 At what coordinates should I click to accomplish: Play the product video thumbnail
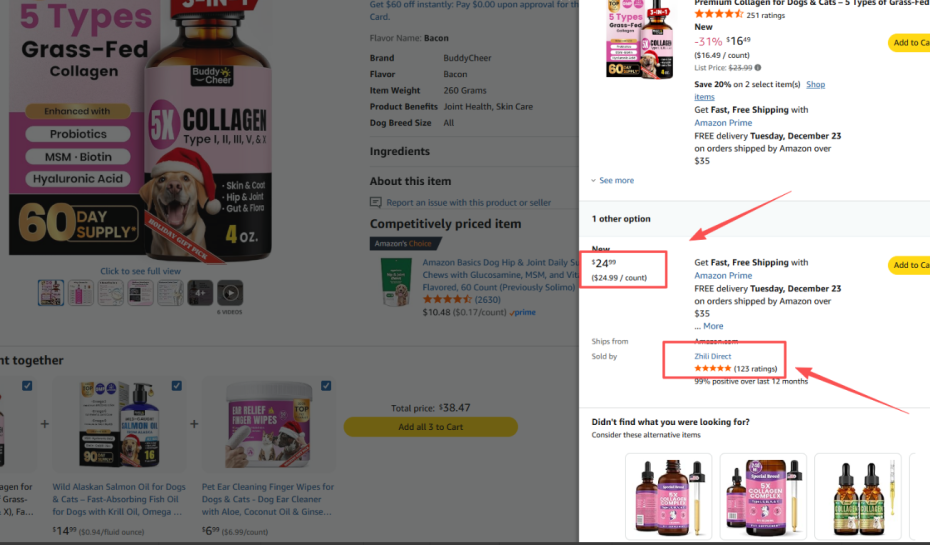(x=230, y=293)
